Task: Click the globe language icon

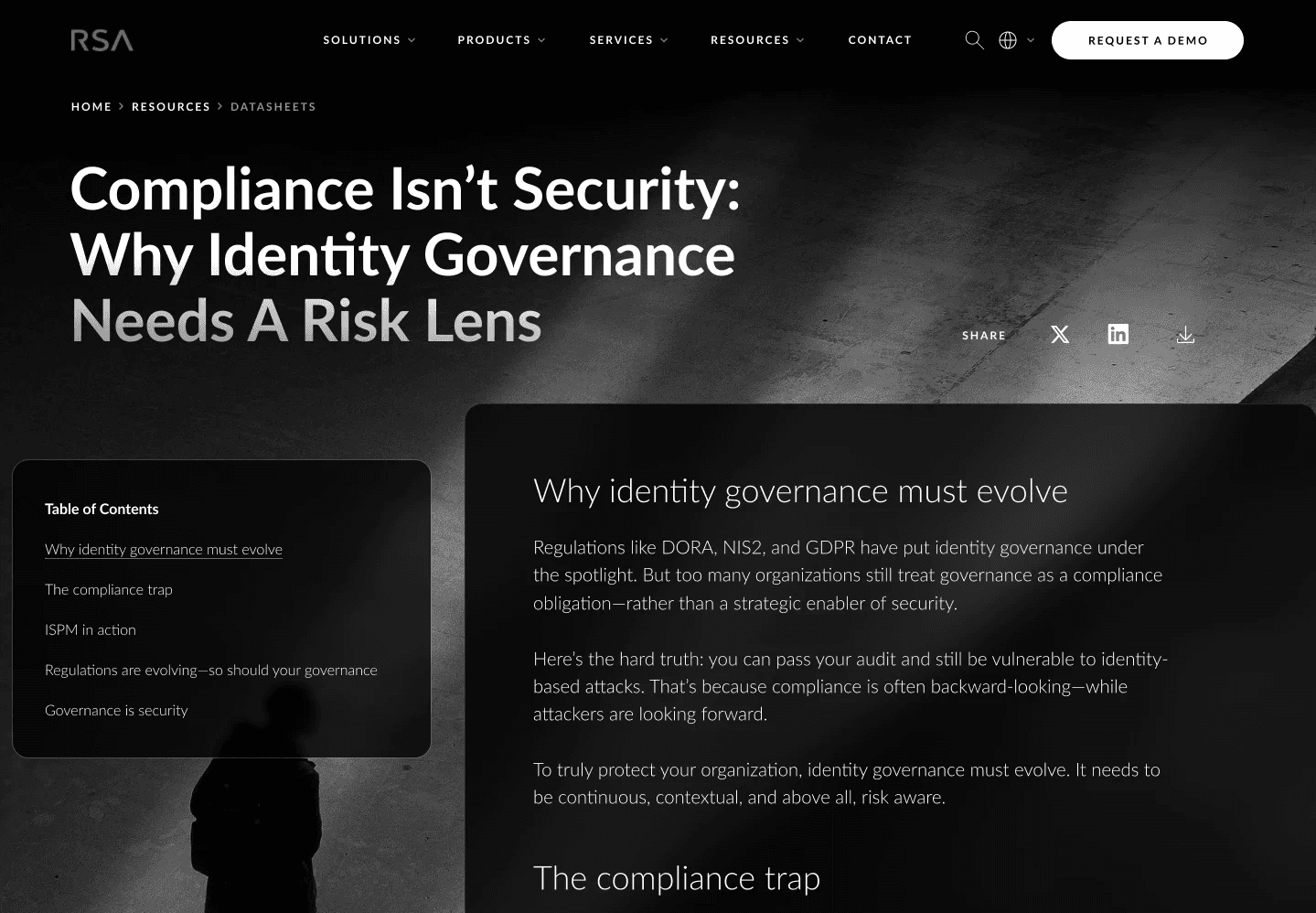Action: coord(1008,40)
